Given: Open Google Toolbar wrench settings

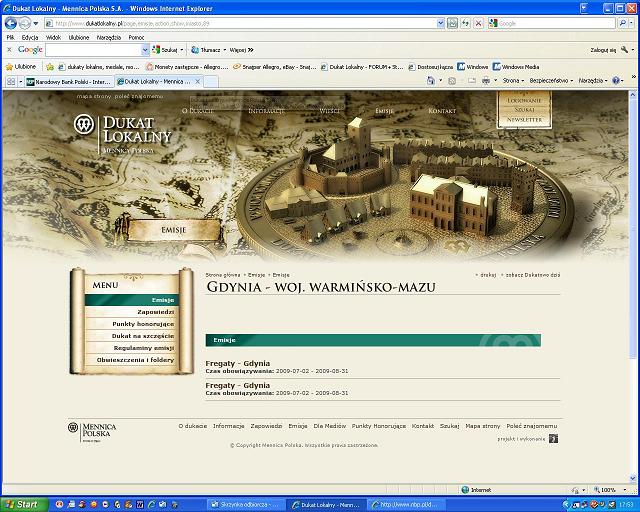Looking at the screenshot, I should [624, 50].
